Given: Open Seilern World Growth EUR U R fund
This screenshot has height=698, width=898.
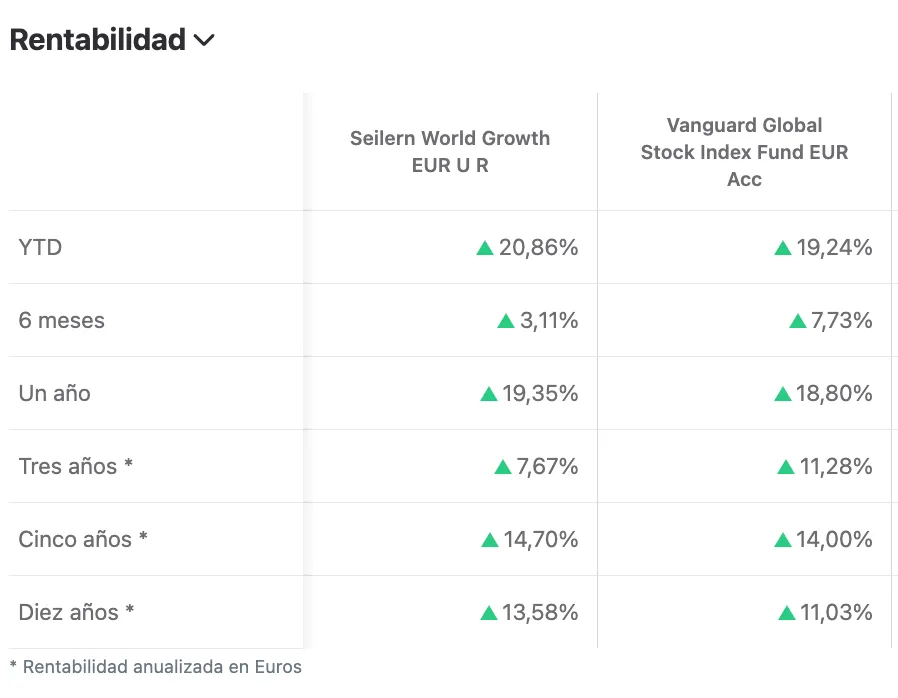Looking at the screenshot, I should 450,152.
